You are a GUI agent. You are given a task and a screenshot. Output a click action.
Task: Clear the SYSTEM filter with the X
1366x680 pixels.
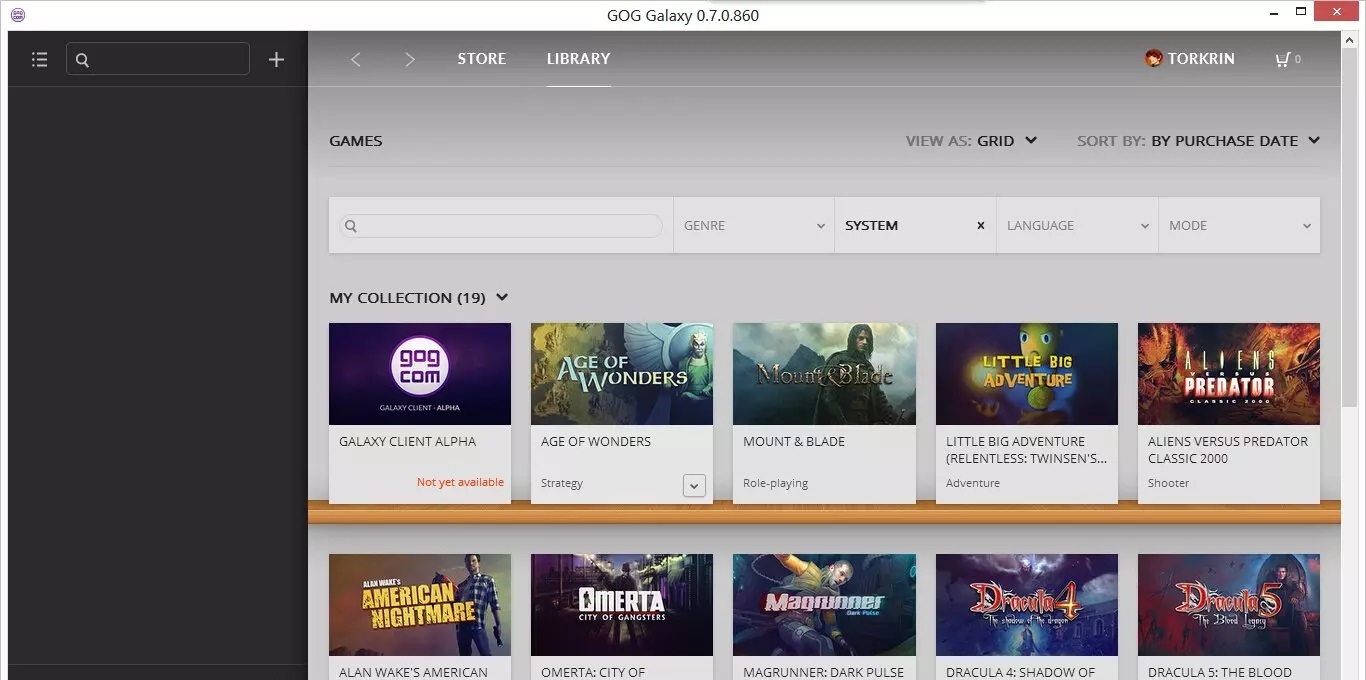tap(980, 225)
